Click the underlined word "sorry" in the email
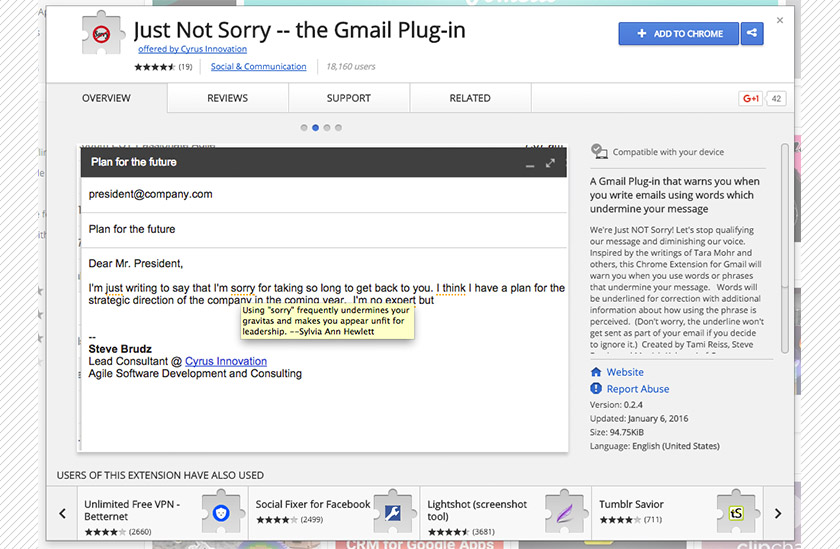 pos(243,288)
